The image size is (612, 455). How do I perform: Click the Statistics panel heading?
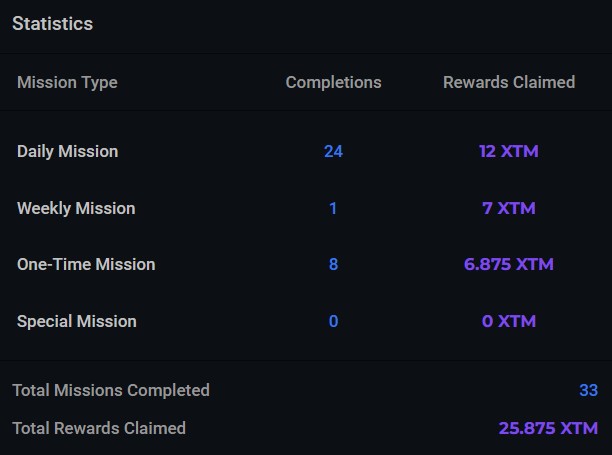53,24
